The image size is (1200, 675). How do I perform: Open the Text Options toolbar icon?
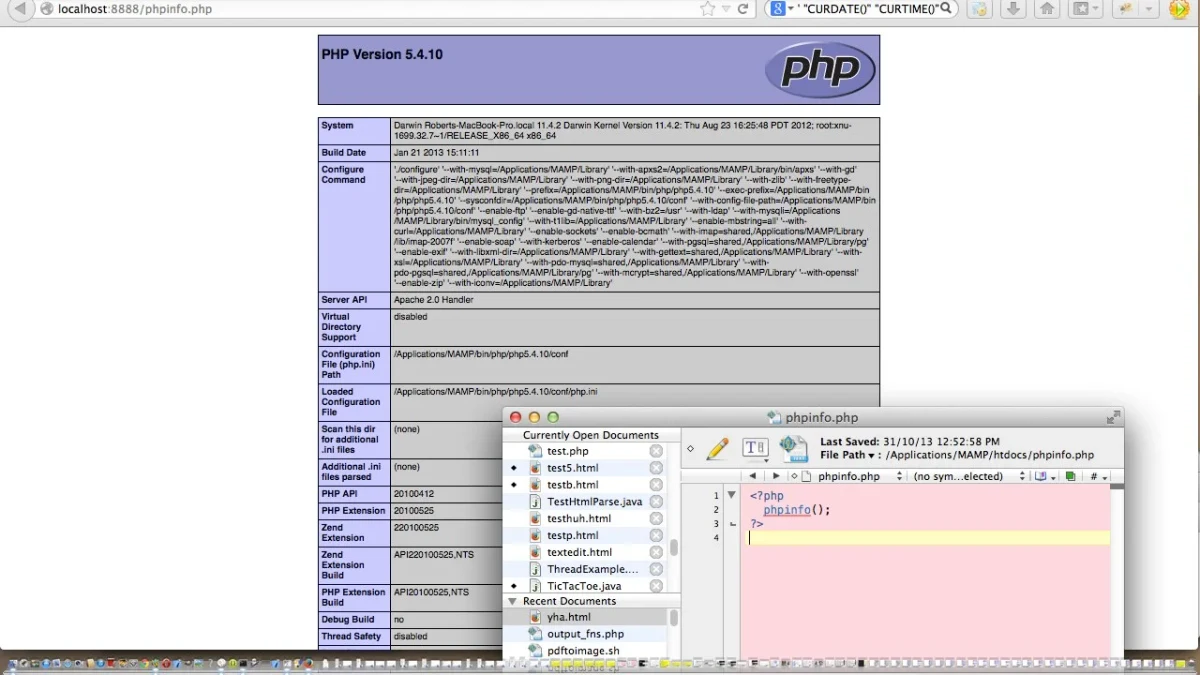(x=755, y=449)
